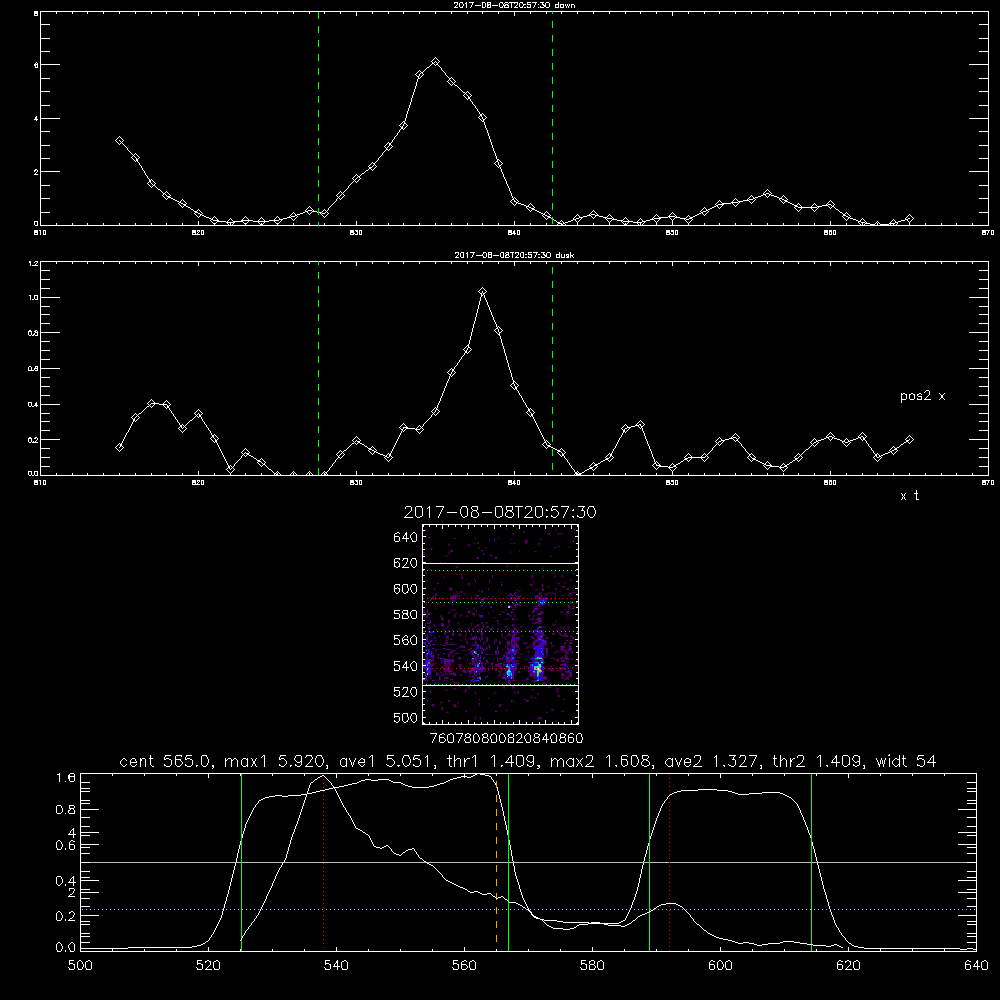The height and width of the screenshot is (1000, 1000).
Task: Click the '540' y-axis label beside spectrogram
Action: pos(405,666)
